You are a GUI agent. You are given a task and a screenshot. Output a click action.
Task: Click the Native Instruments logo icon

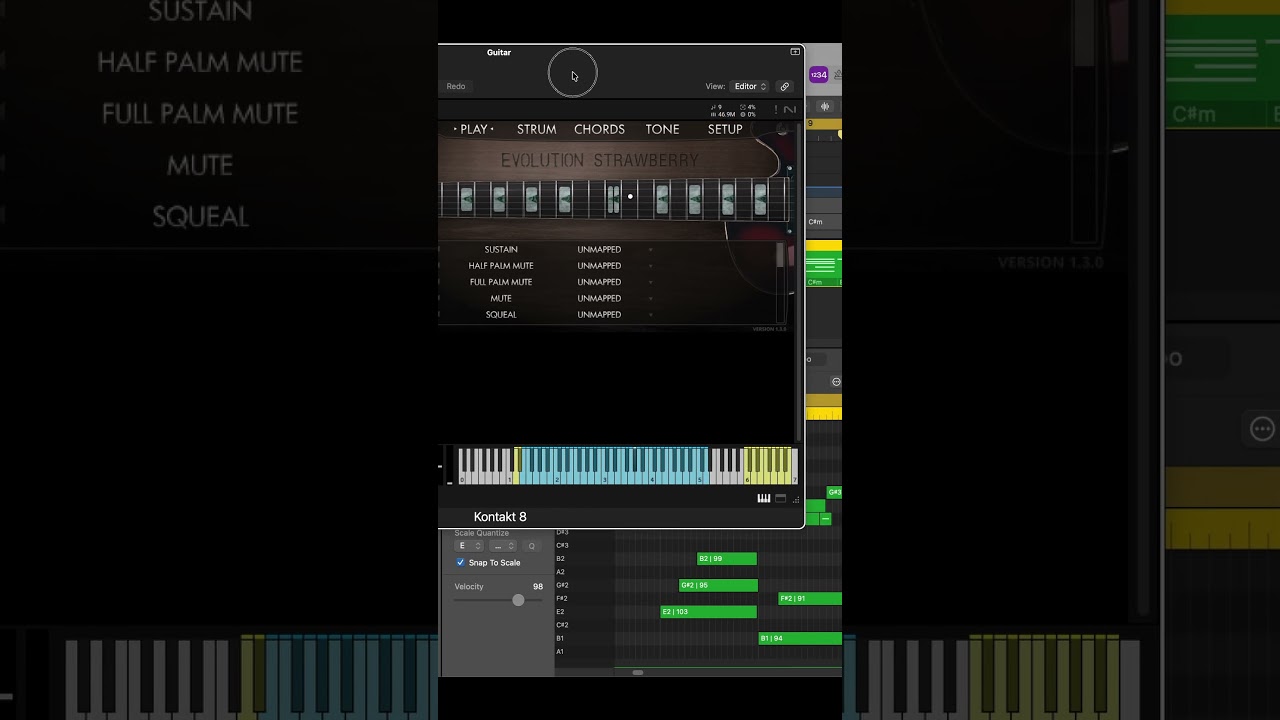click(790, 109)
